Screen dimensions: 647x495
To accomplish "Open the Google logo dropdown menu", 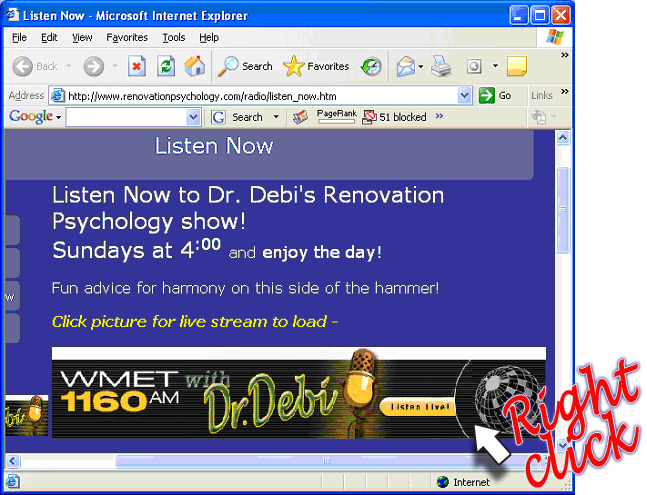I will click(33, 117).
